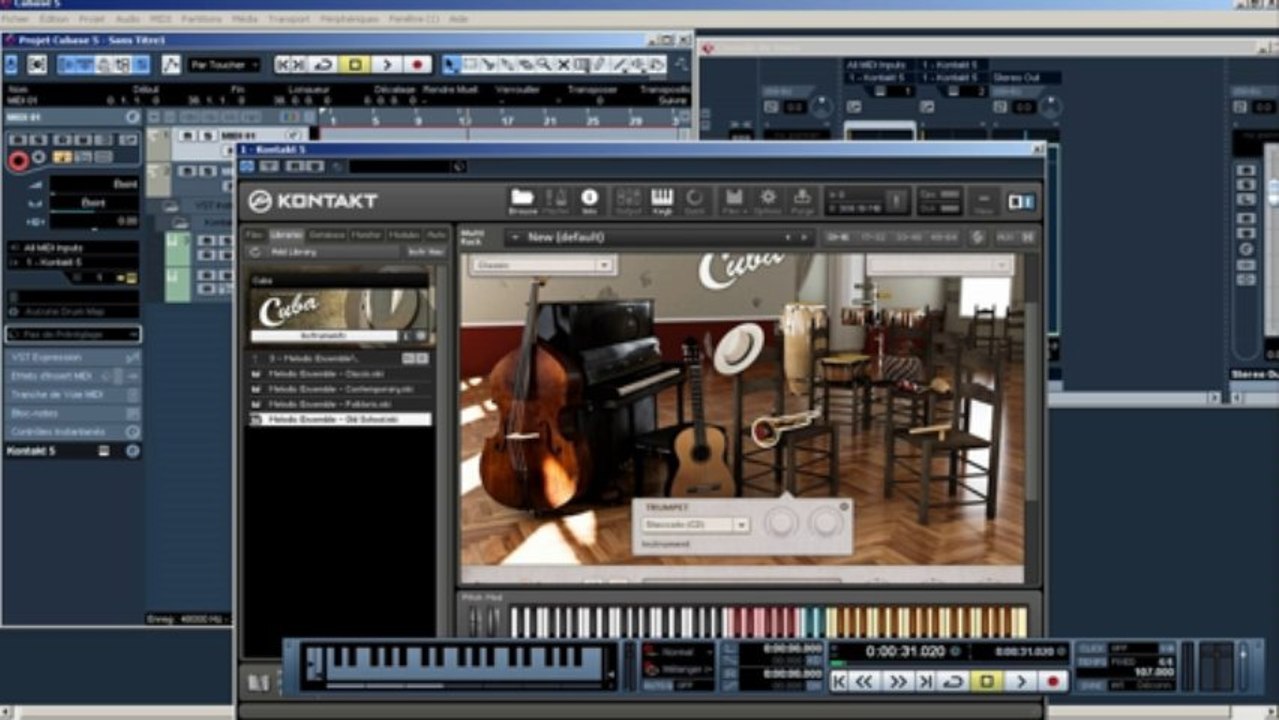Click the Output icon in Kontakt header
The image size is (1279, 720).
point(628,200)
